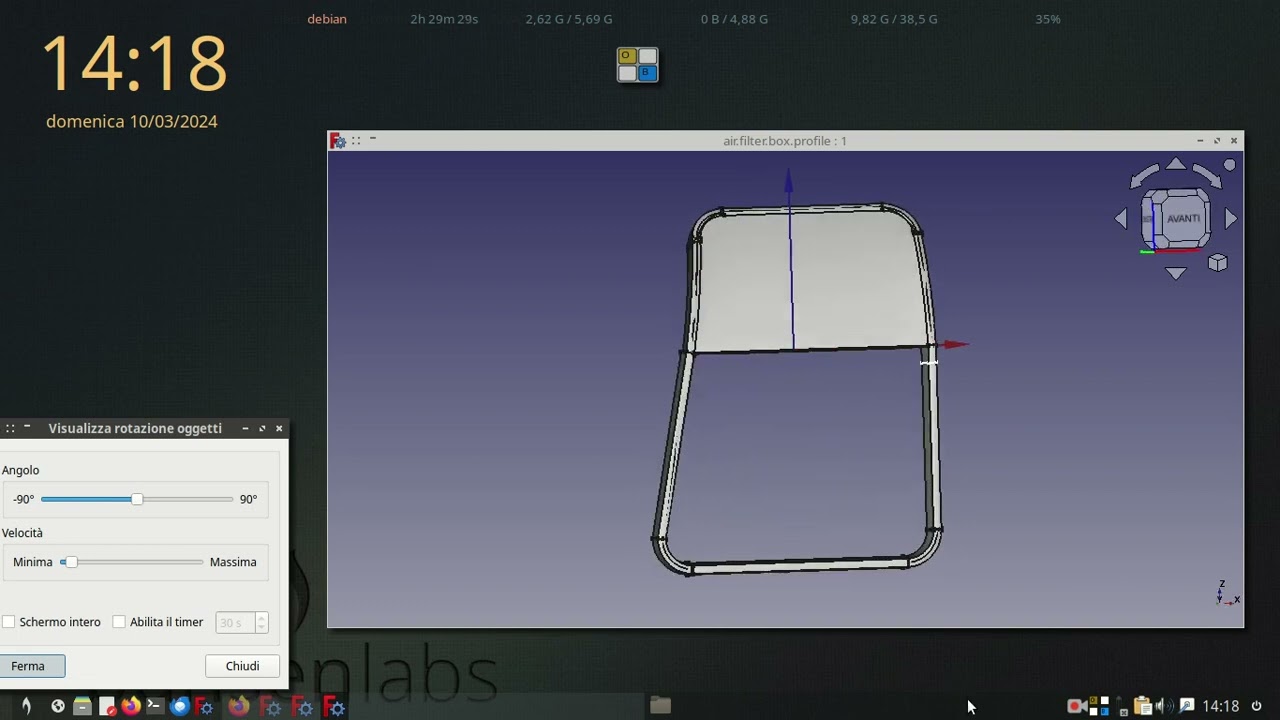Roll view counter-clockwise with curved left arrow
This screenshot has height=720, width=1280.
(x=1145, y=176)
